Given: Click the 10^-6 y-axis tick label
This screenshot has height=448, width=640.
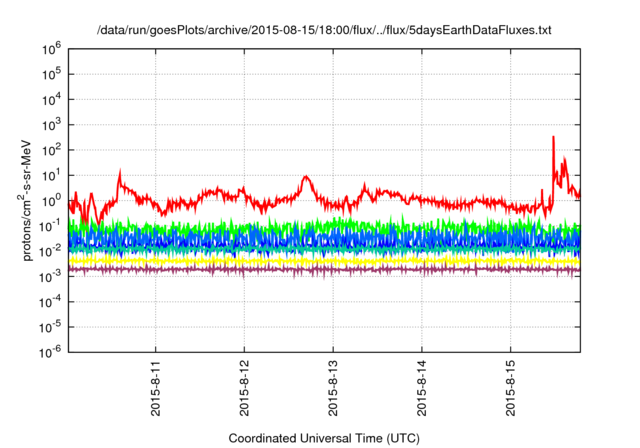Looking at the screenshot, I should 50,352.
